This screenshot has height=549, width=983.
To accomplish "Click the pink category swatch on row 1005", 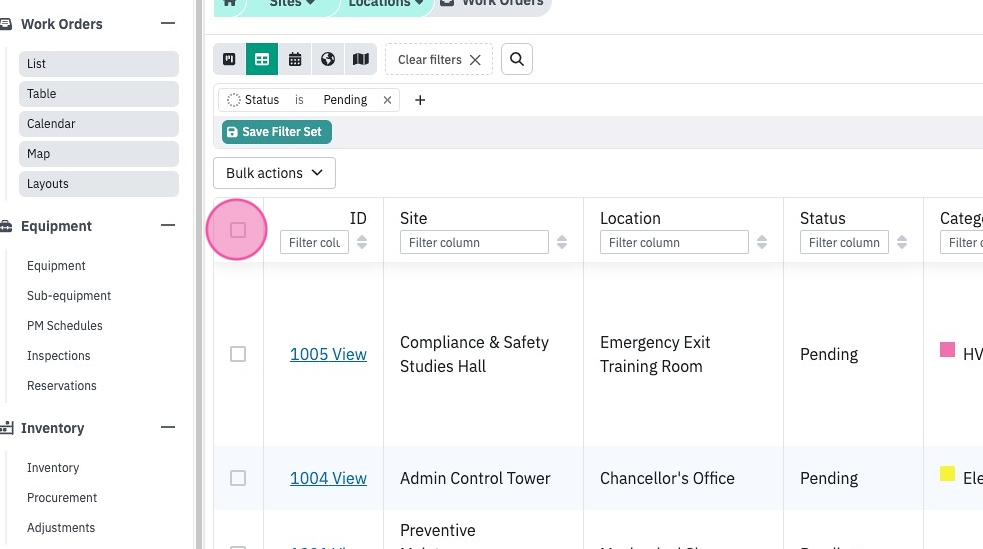I will click(947, 350).
